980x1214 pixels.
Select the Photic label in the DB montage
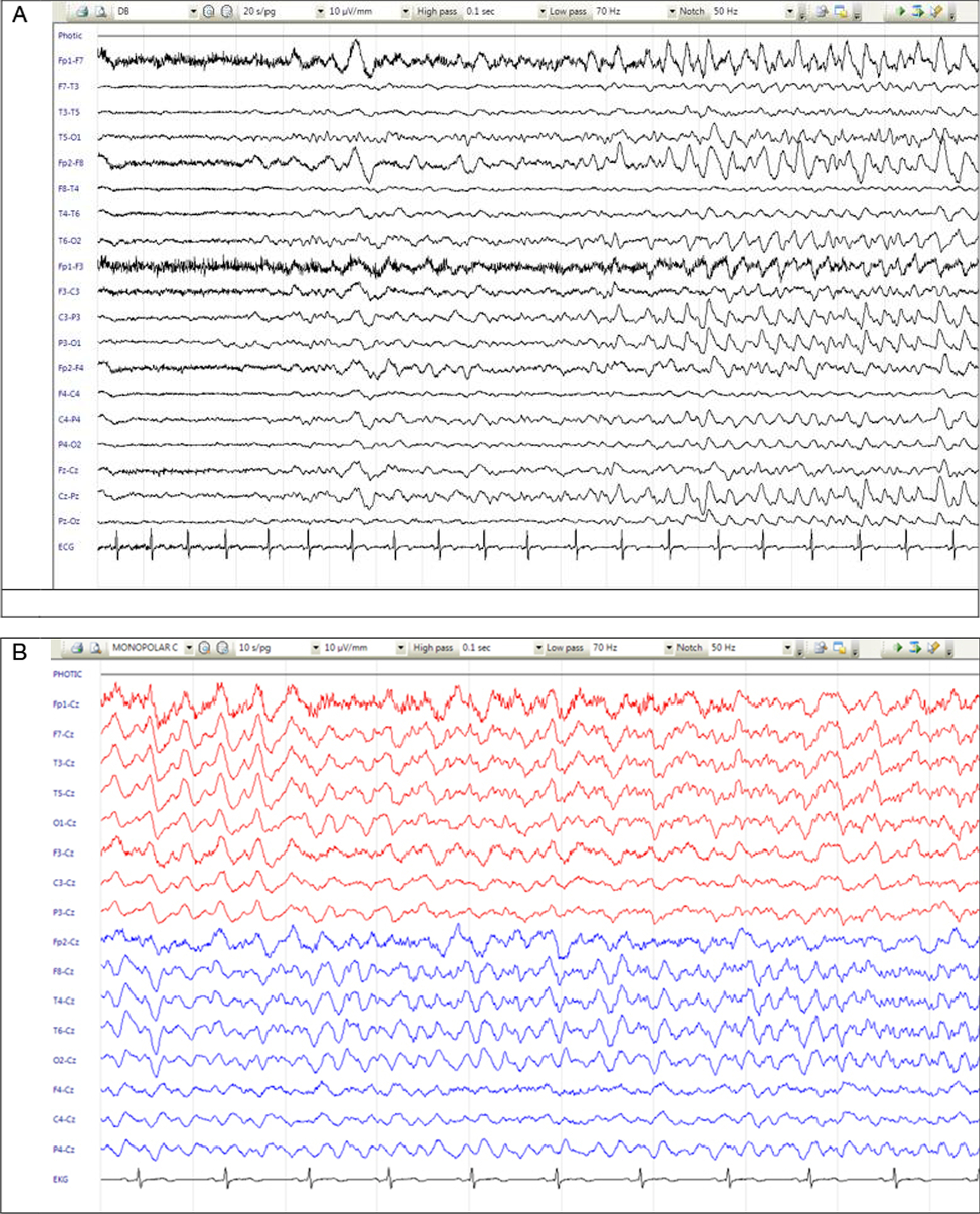click(x=69, y=35)
